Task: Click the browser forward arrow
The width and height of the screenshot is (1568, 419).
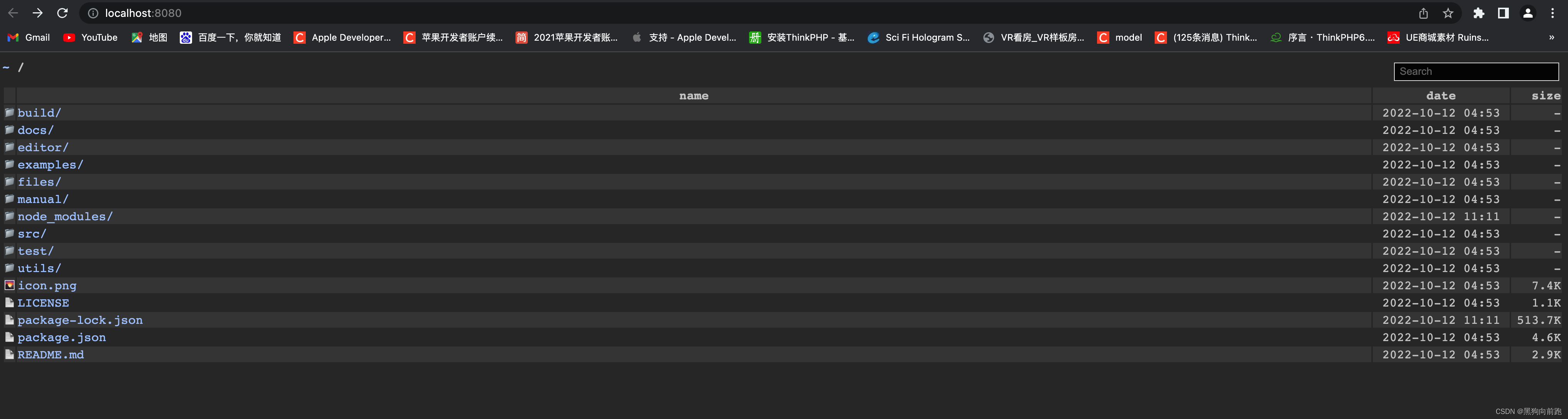Action: pos(38,13)
